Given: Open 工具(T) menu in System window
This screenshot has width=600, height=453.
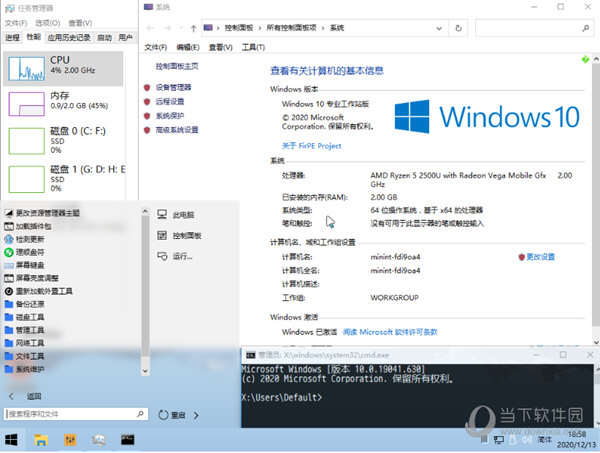Looking at the screenshot, I should (x=253, y=47).
